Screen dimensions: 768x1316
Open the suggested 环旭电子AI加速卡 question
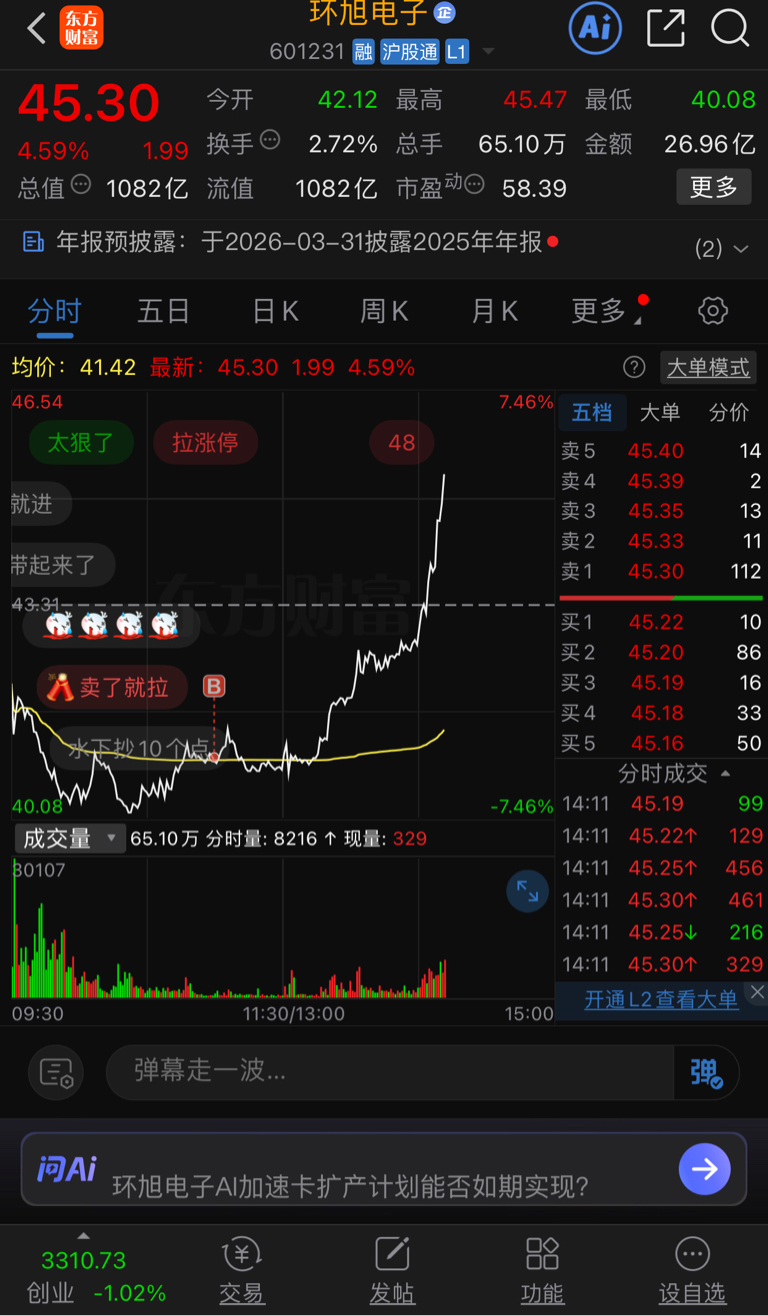tap(351, 1187)
